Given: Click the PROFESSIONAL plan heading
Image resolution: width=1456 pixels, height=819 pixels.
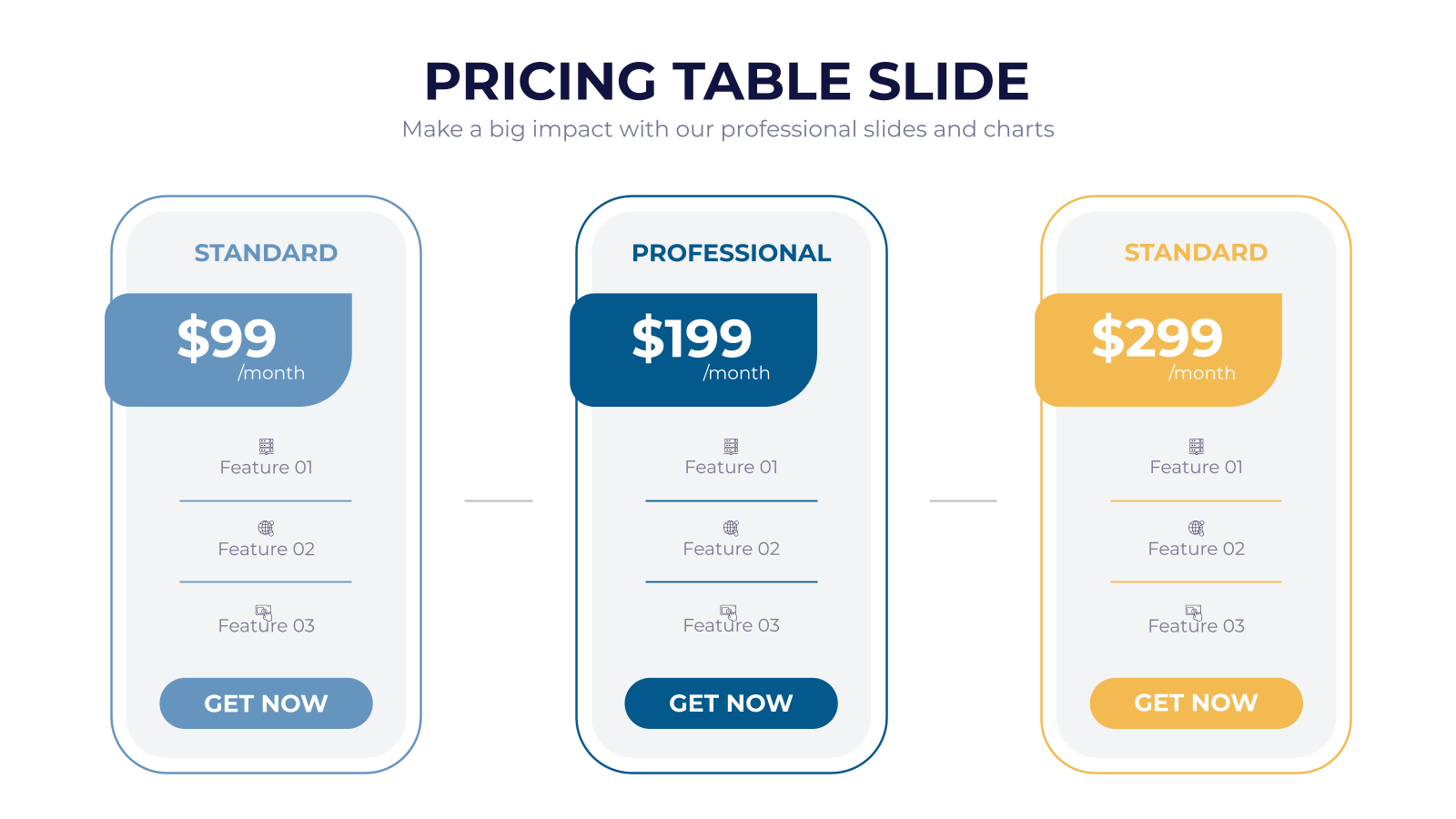Looking at the screenshot, I should (731, 253).
